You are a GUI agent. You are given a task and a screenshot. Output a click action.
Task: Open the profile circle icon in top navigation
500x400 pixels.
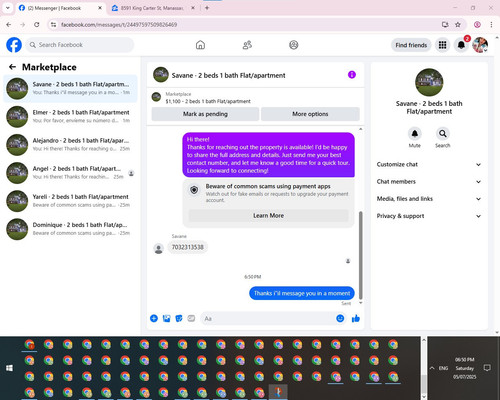click(294, 45)
